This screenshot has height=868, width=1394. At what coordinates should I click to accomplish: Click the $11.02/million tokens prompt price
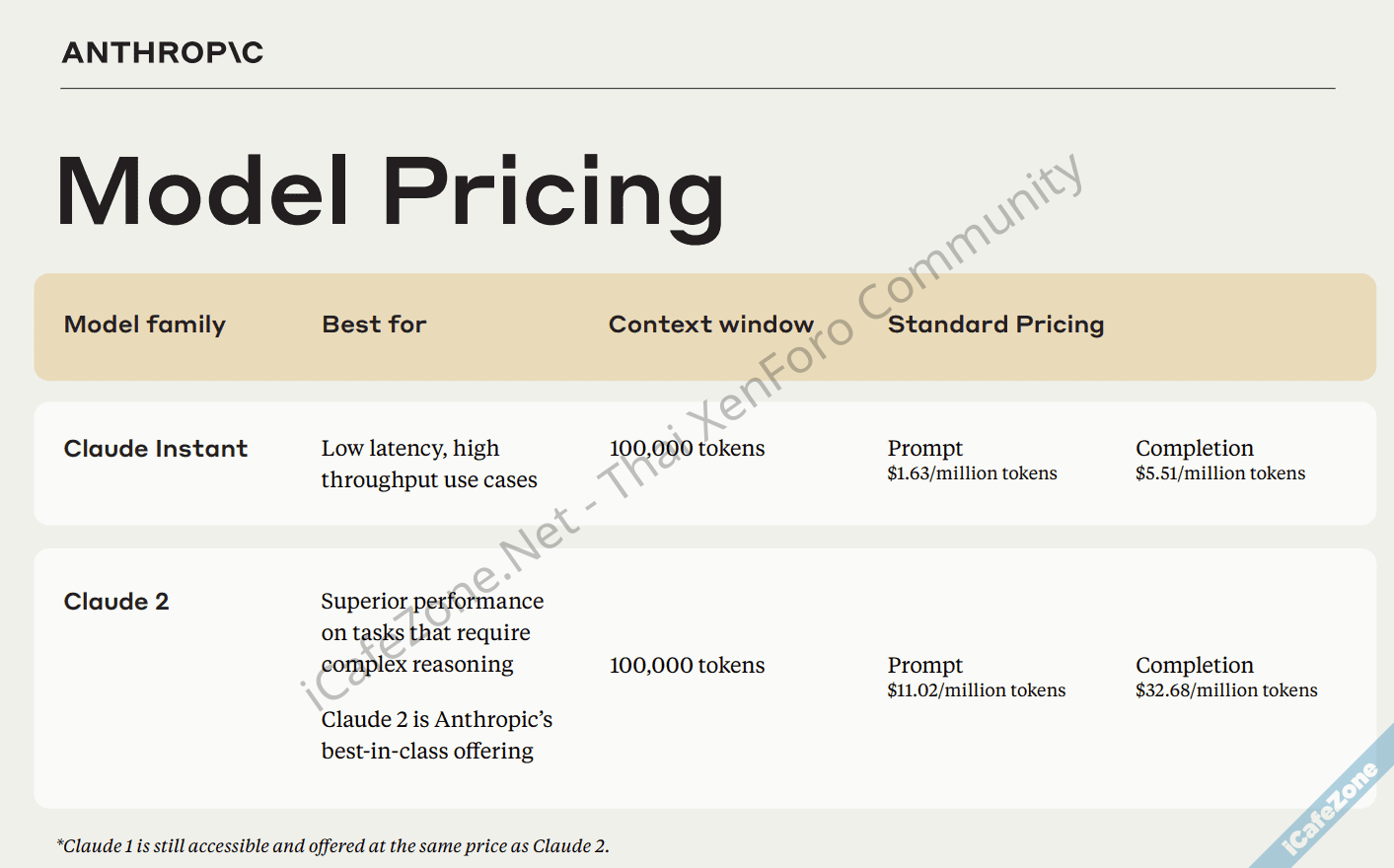pyautogui.click(x=976, y=690)
